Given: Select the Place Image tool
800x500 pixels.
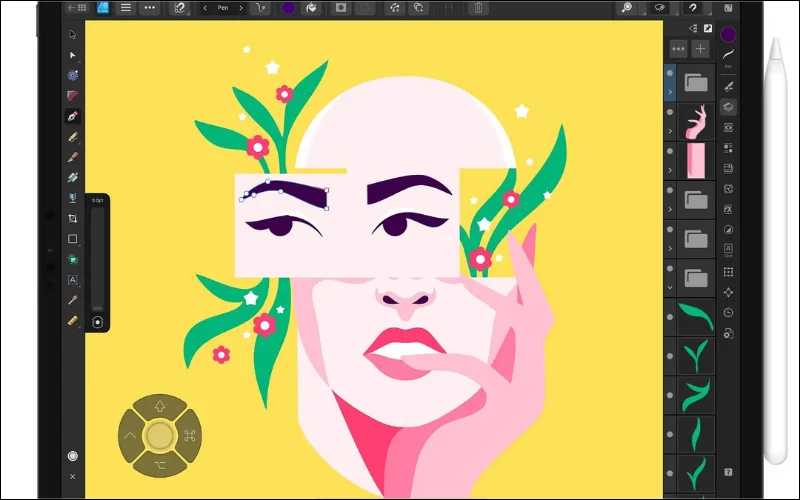Looking at the screenshot, I should coord(72,259).
